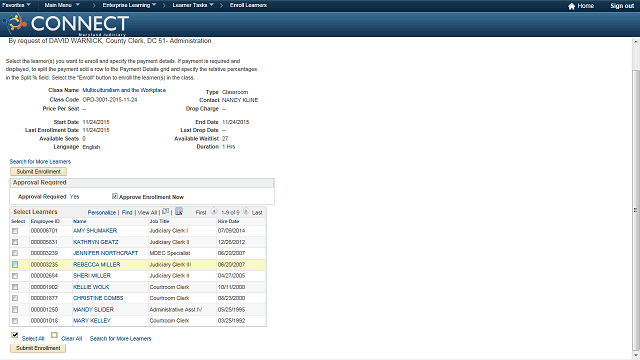Sort by Job Title column header
The width and height of the screenshot is (640, 360).
(159, 222)
